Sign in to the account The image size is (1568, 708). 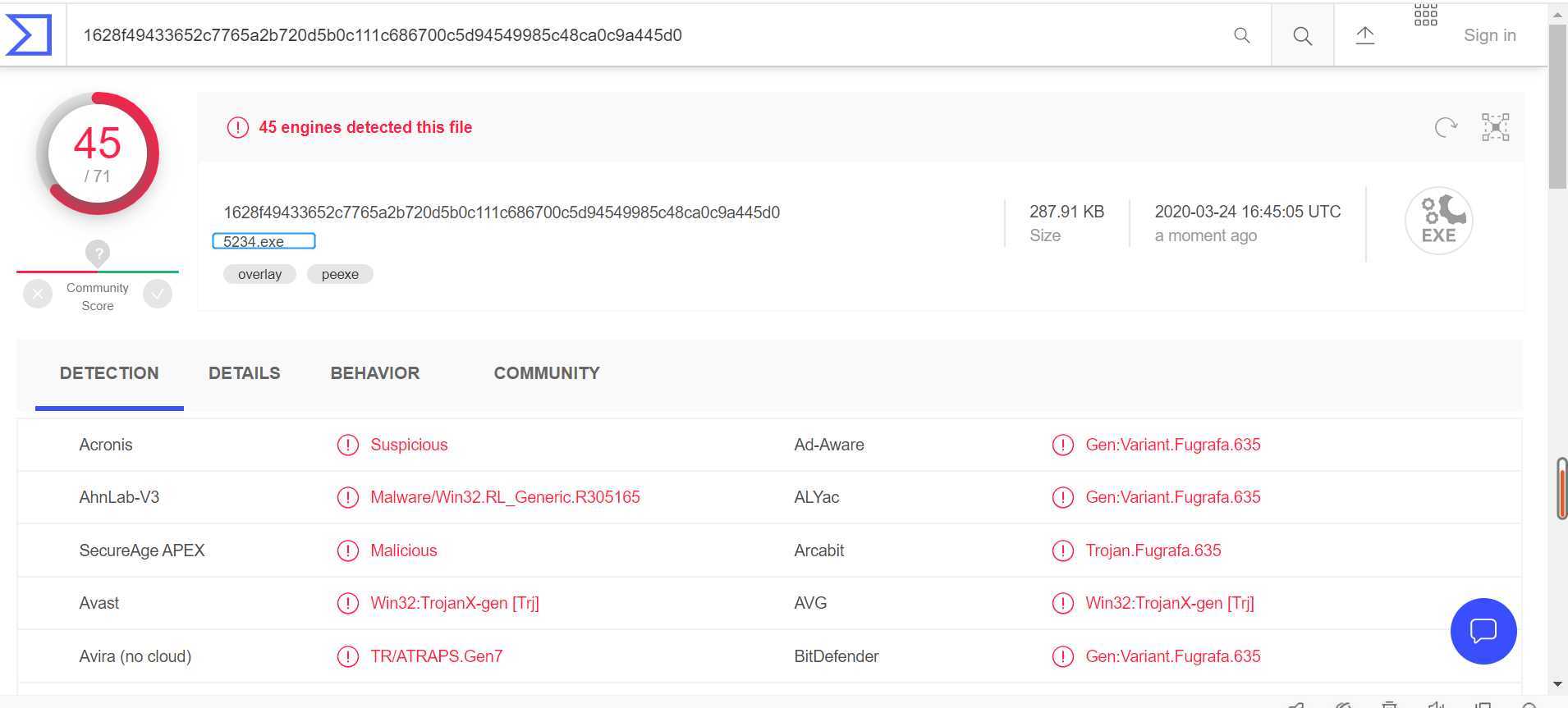[x=1489, y=35]
